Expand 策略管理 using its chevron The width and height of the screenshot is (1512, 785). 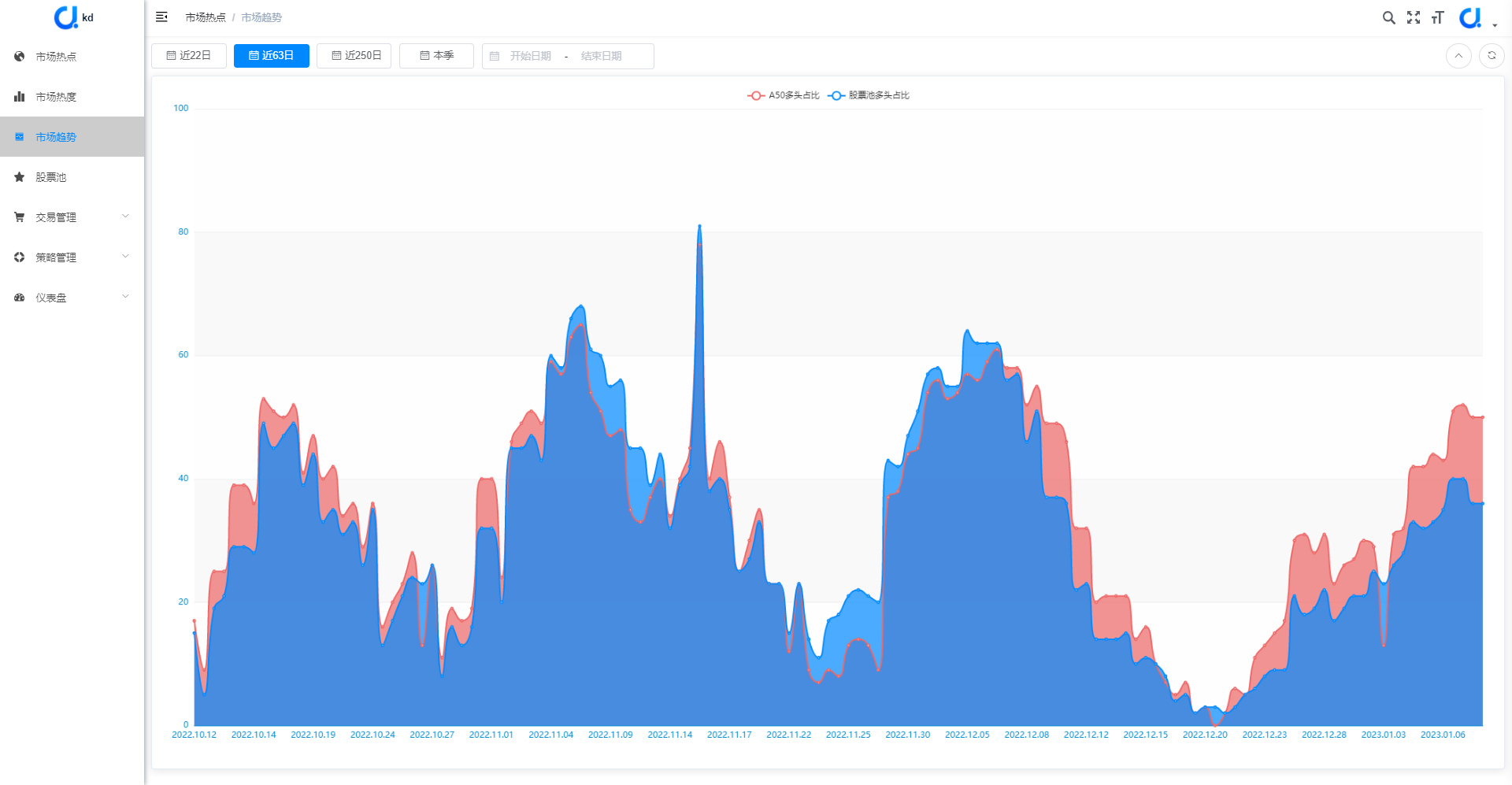(x=125, y=257)
